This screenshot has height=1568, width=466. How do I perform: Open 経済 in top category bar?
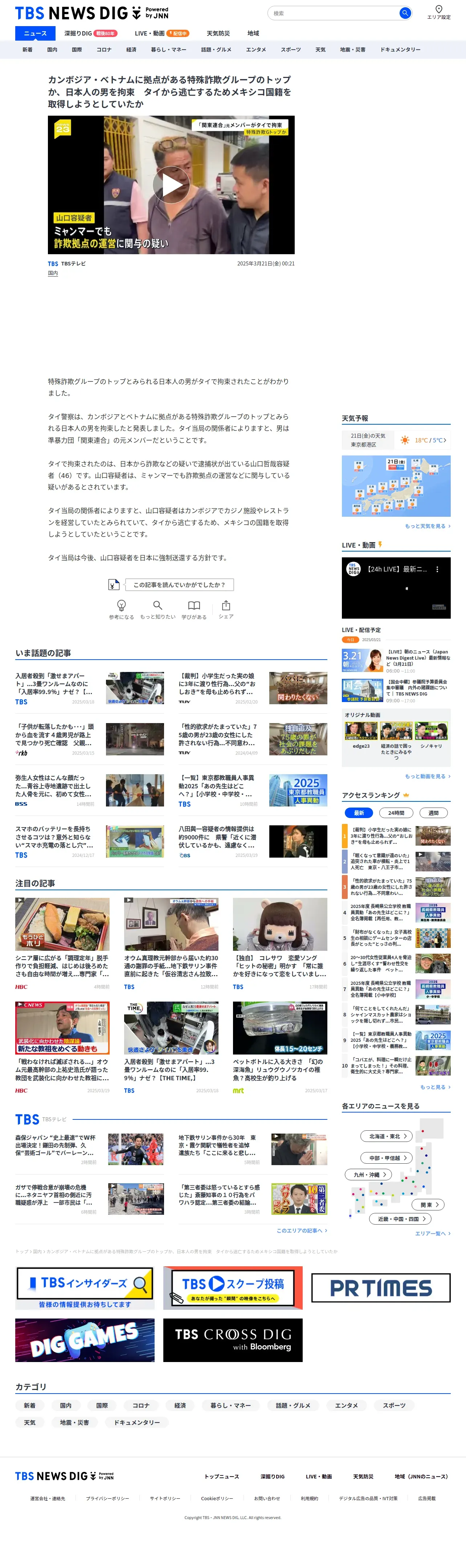pyautogui.click(x=131, y=49)
